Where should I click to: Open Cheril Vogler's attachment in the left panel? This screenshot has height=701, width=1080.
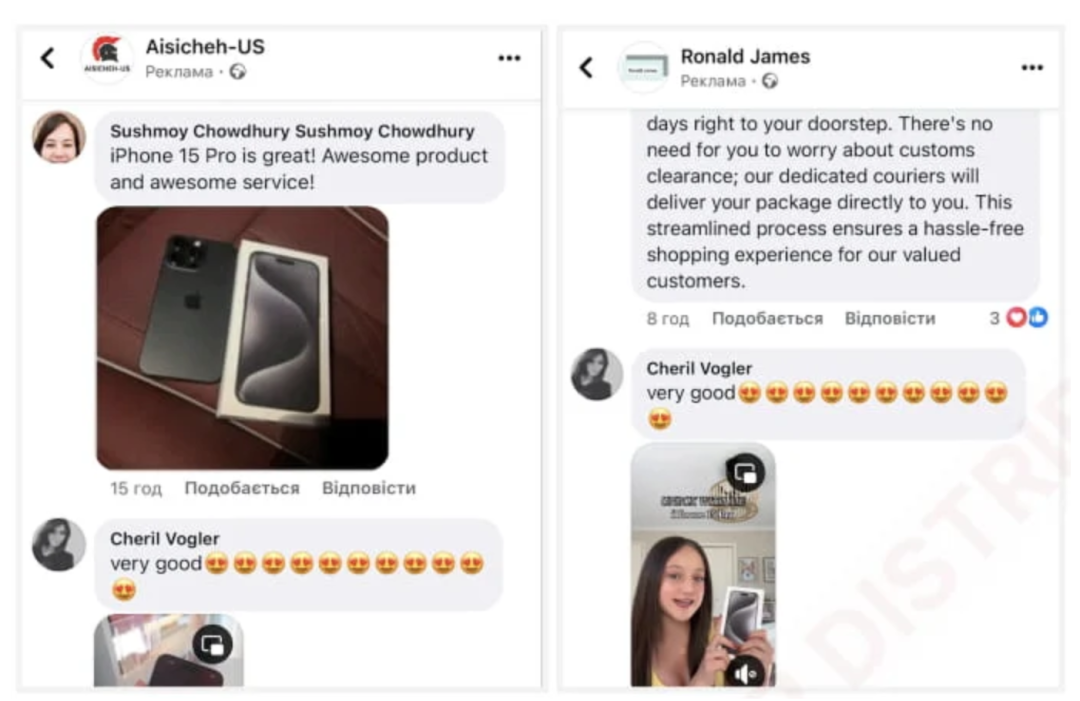point(169,650)
